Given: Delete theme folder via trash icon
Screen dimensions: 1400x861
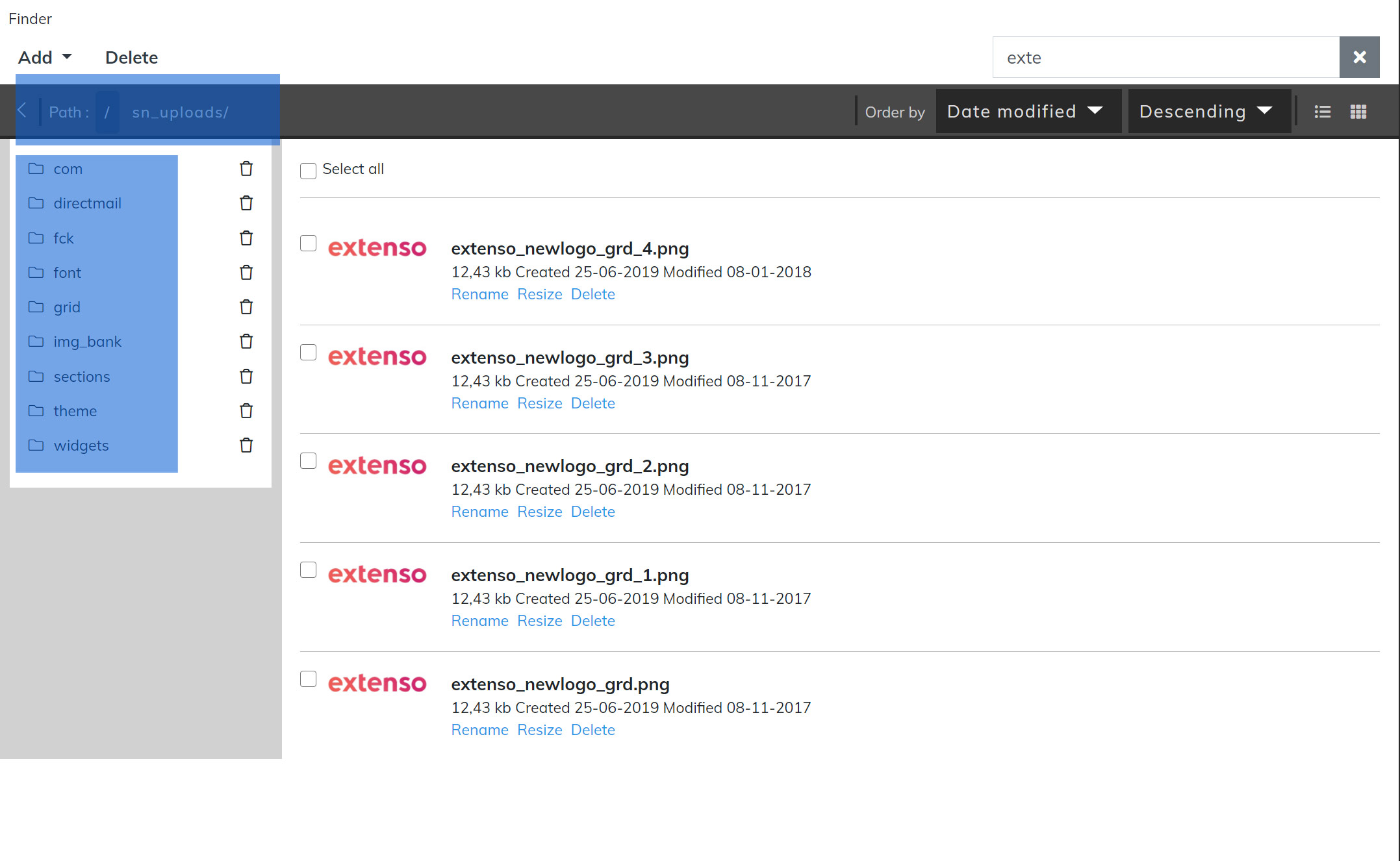Looking at the screenshot, I should [x=246, y=411].
